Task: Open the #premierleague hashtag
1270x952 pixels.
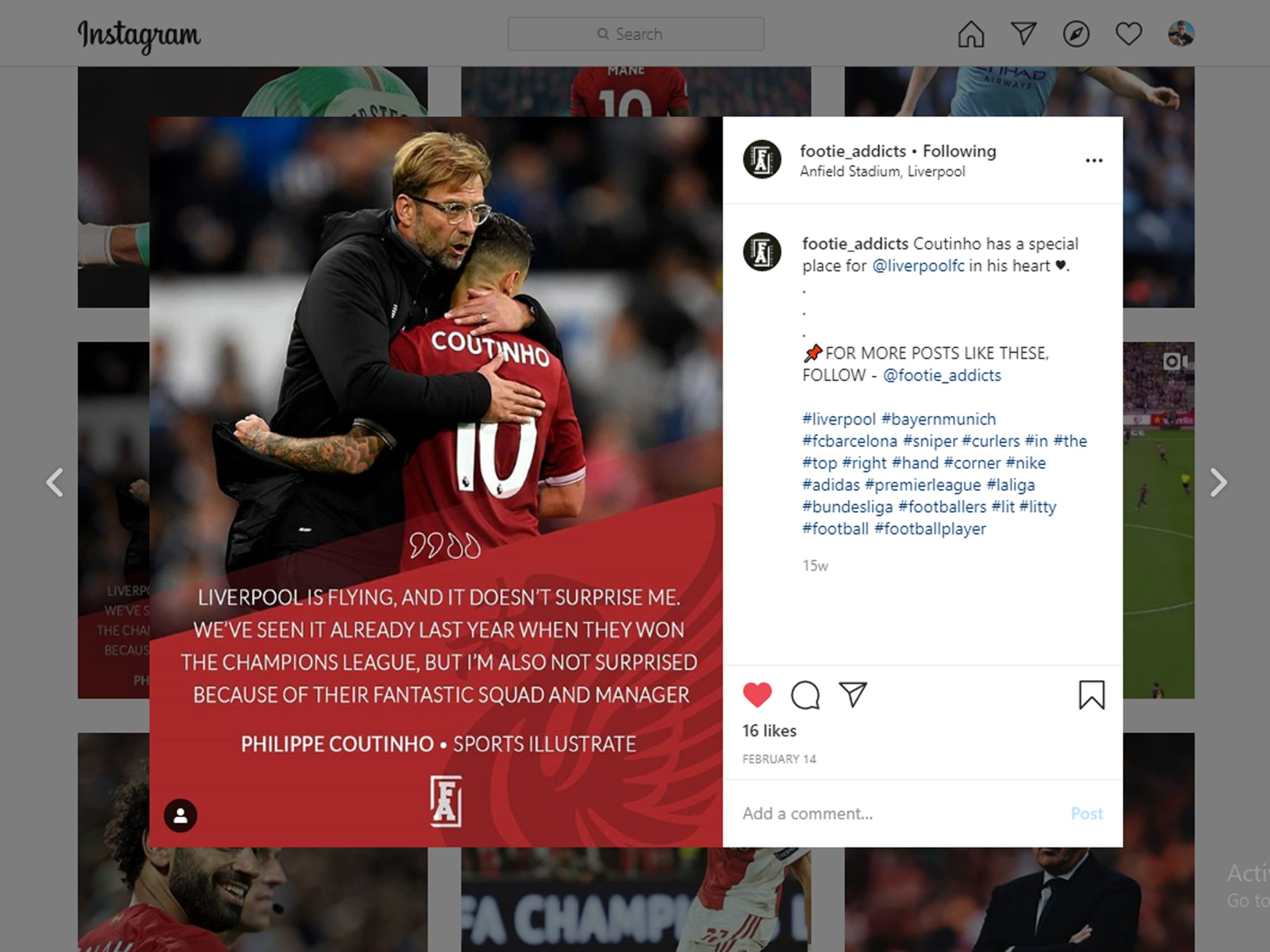Action: click(x=923, y=485)
